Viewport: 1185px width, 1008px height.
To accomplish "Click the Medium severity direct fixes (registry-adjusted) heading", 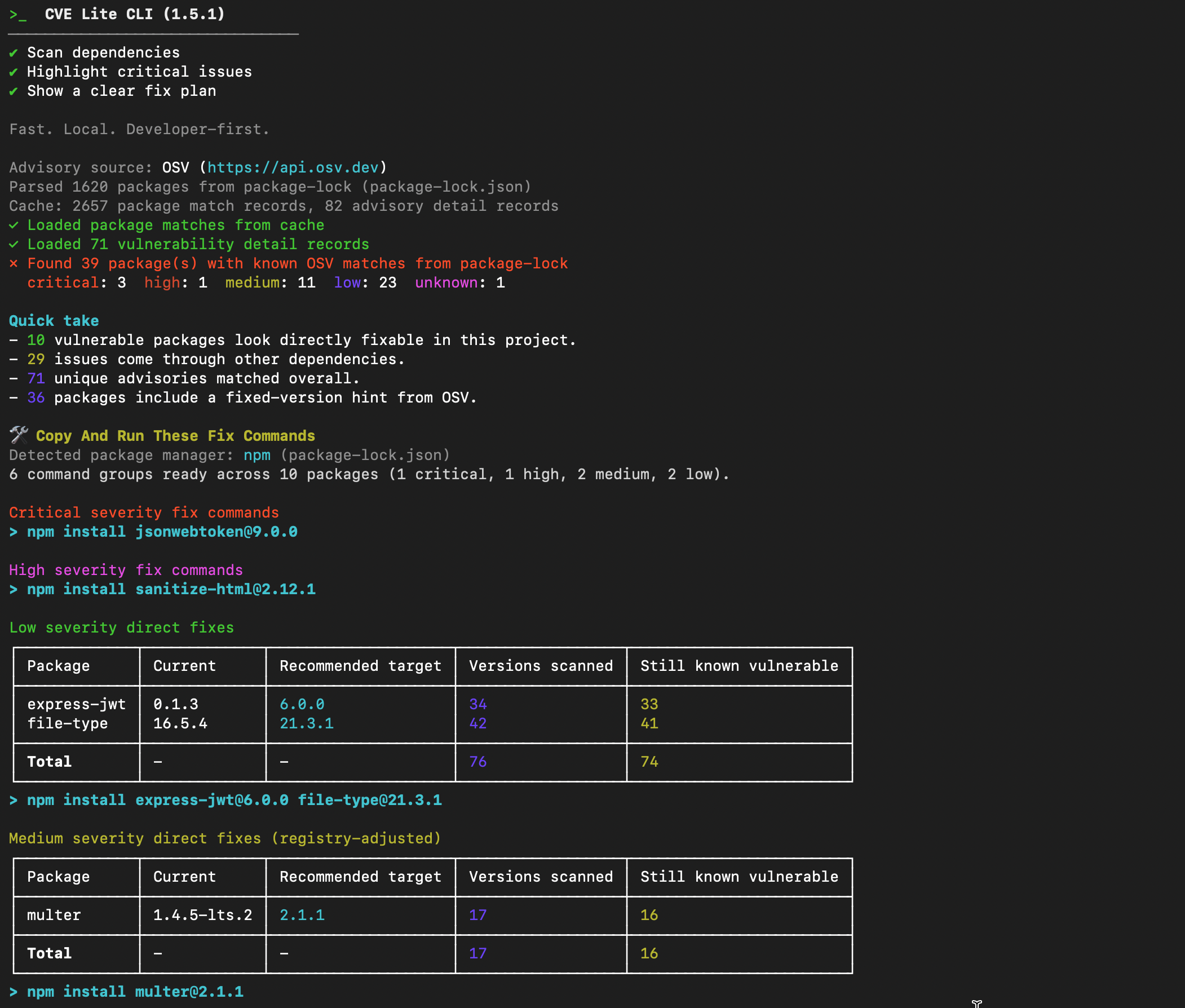I will click(x=225, y=838).
